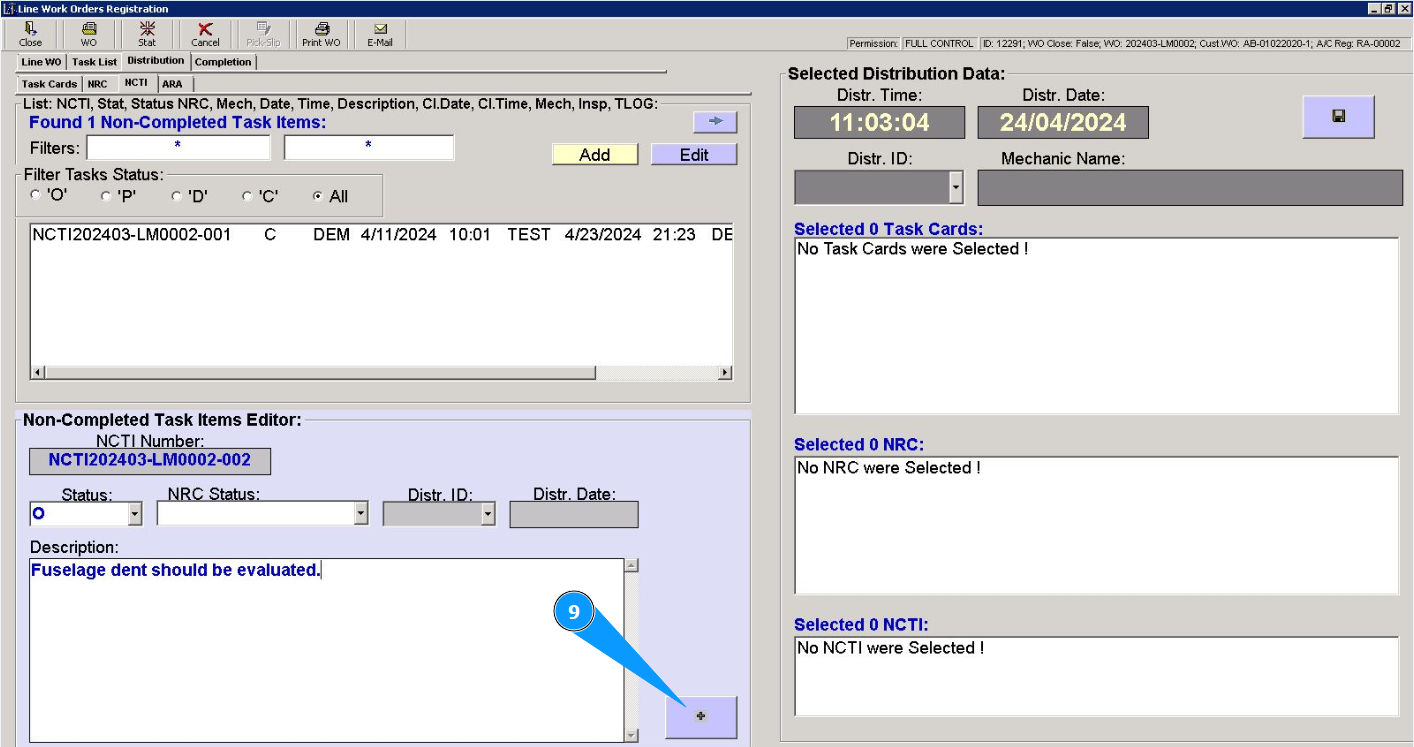Minimize the Line Work Orders Registration window
Screen dimensions: 1414x747
pos(1374,8)
